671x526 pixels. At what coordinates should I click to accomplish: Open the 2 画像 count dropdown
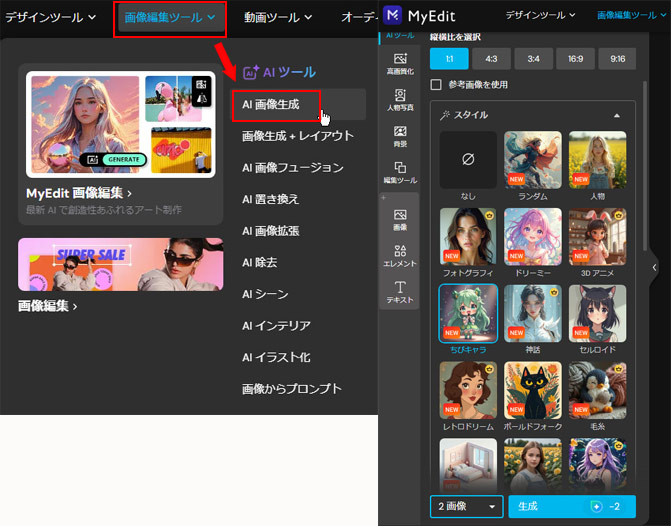466,507
